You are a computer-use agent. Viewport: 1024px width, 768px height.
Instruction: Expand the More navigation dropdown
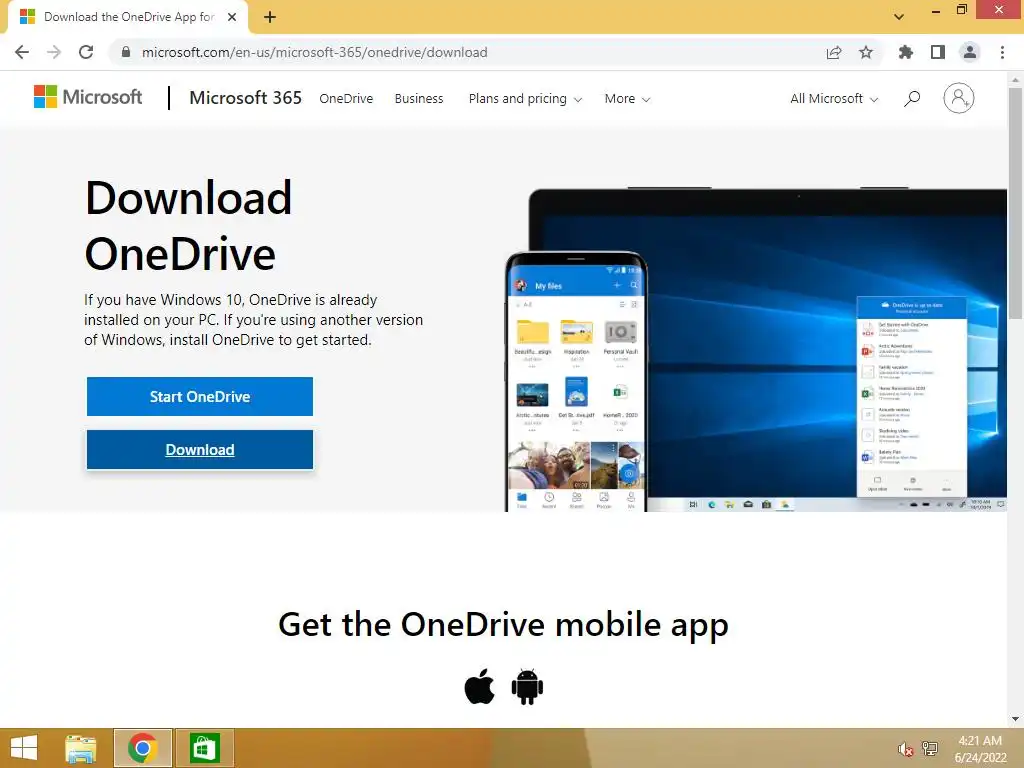pyautogui.click(x=627, y=99)
